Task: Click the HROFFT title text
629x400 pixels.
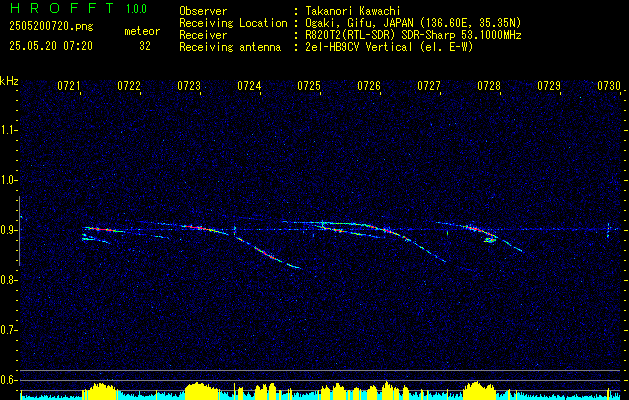Action: pyautogui.click(x=62, y=8)
